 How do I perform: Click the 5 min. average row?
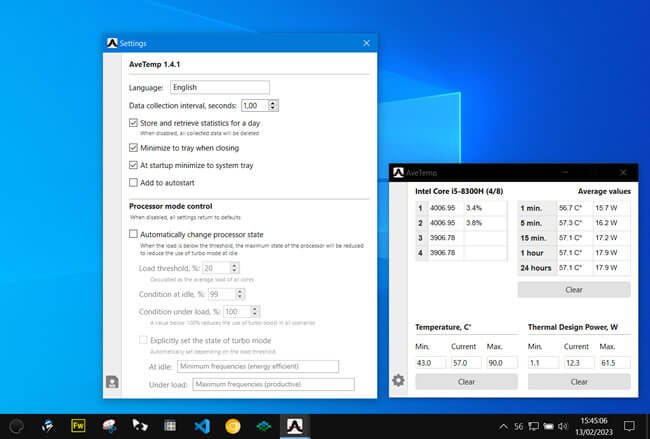coord(574,223)
